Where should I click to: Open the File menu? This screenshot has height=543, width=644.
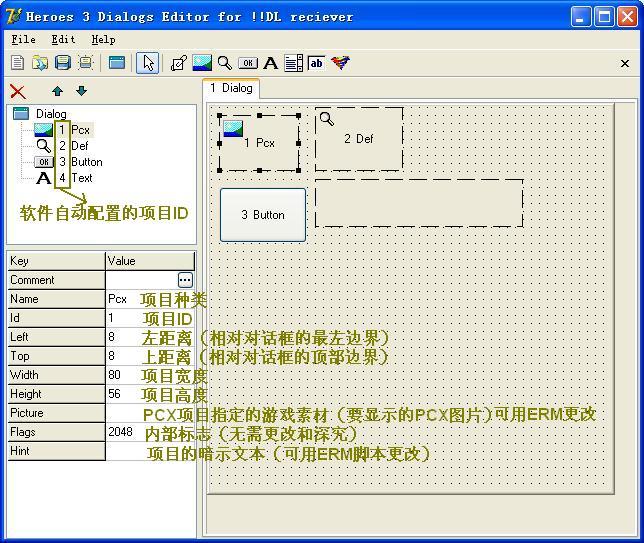coord(23,39)
